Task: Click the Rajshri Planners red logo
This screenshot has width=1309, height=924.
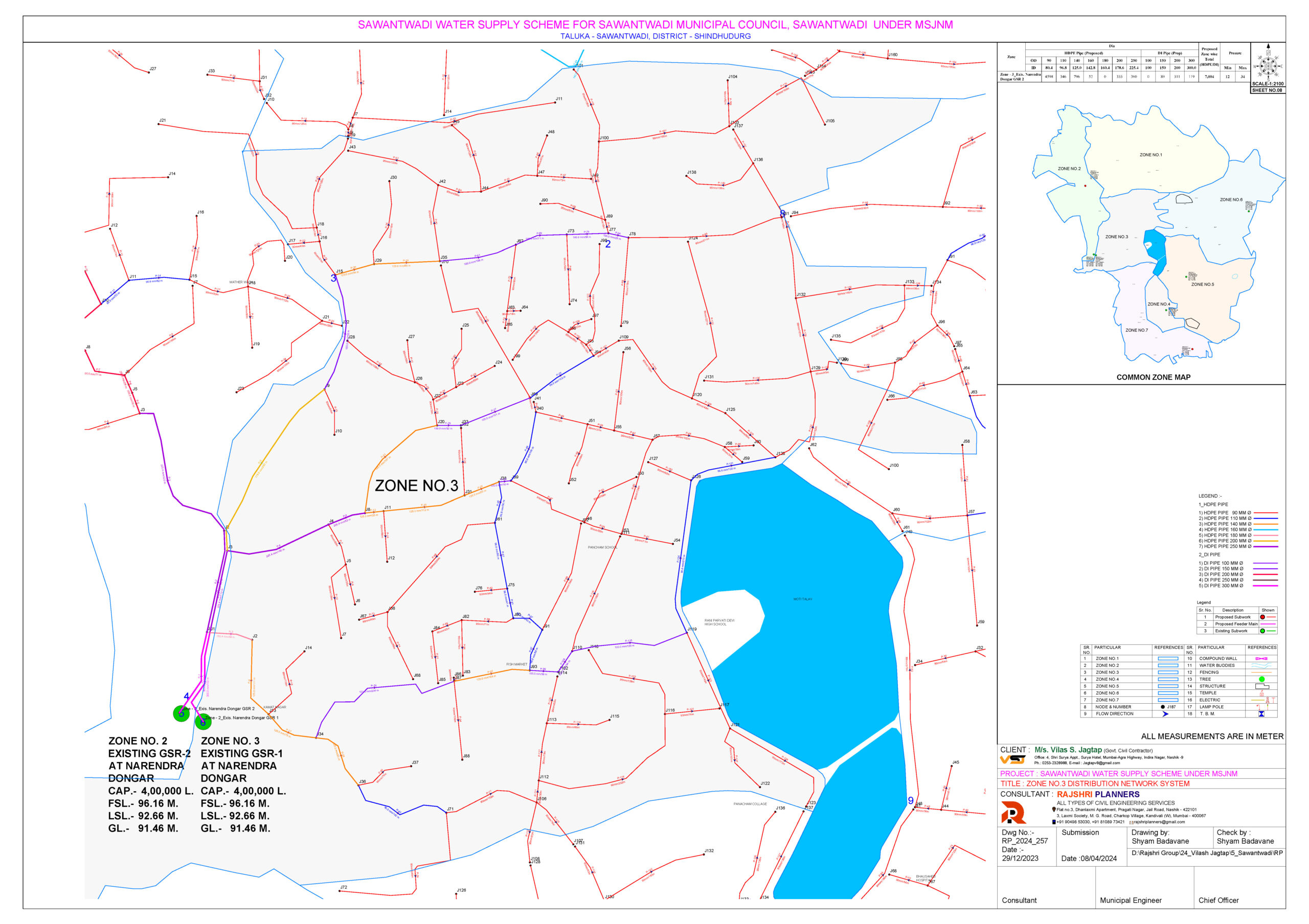Action: tap(1013, 813)
